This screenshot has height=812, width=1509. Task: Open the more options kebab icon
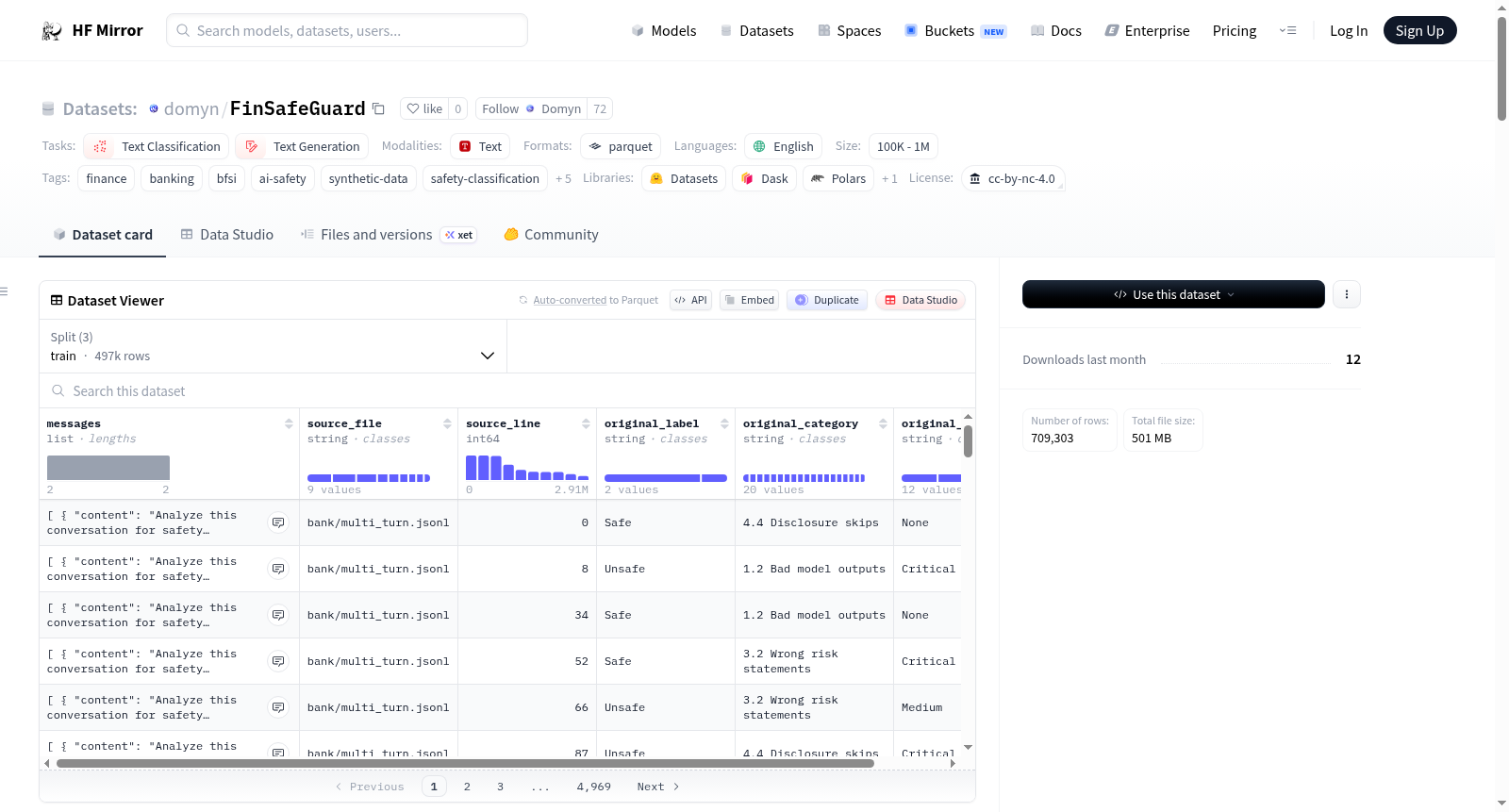click(1347, 294)
